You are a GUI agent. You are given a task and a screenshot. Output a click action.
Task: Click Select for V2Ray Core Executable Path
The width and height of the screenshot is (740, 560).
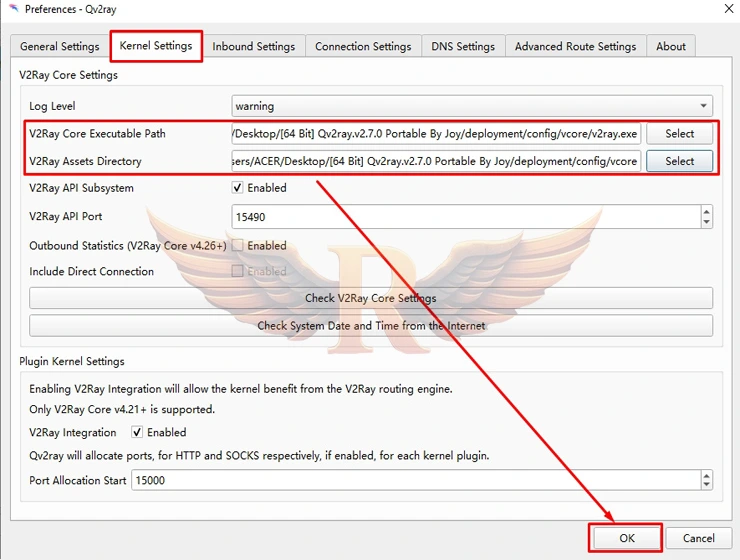(x=679, y=134)
